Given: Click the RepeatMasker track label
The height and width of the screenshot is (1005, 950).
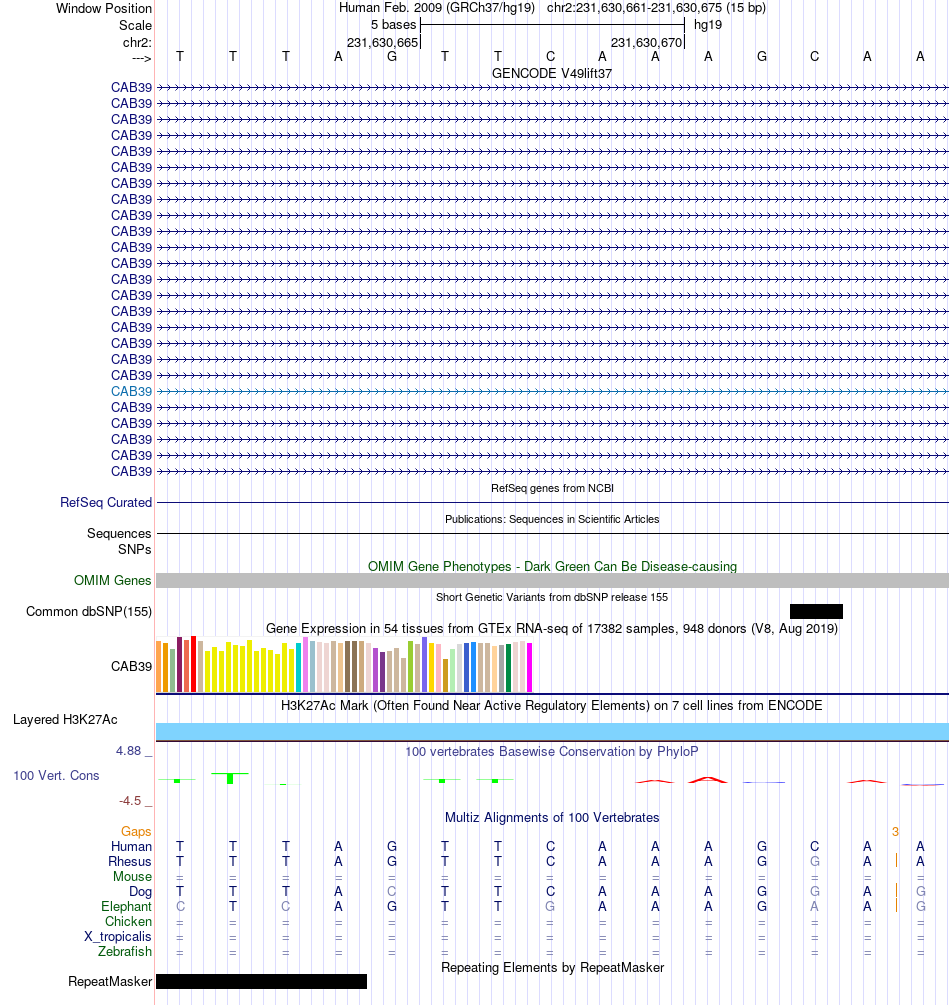Looking at the screenshot, I should point(110,981).
